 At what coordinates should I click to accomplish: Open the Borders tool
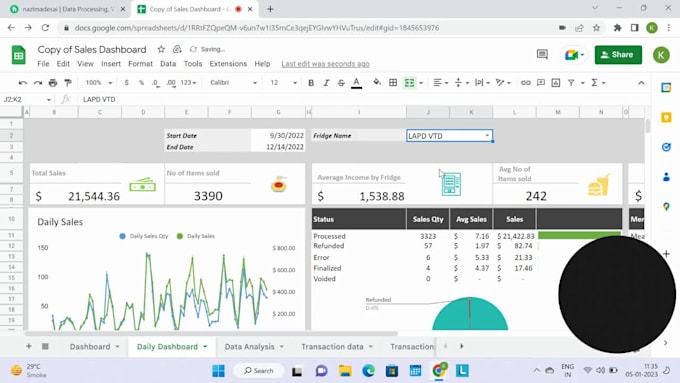point(393,82)
